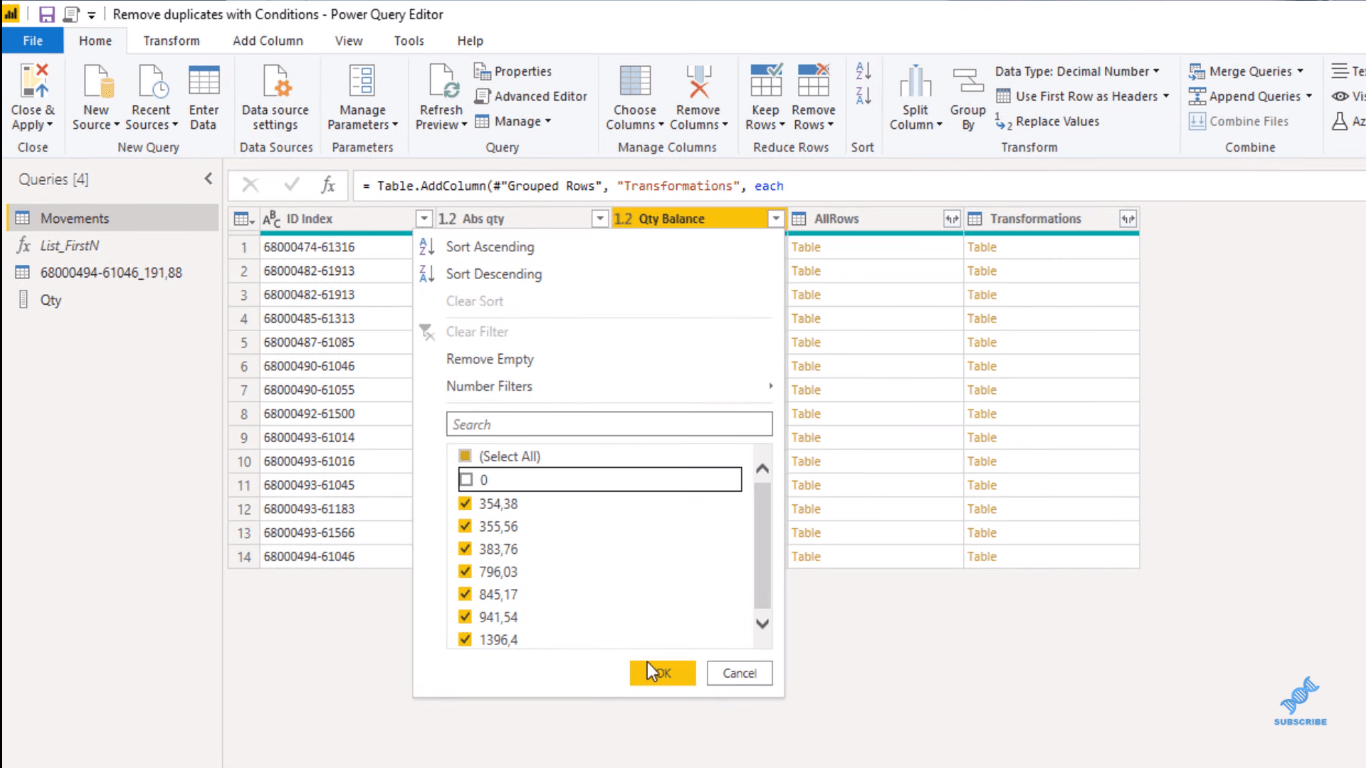
Task: Click the Close & Apply icon
Action: (34, 81)
